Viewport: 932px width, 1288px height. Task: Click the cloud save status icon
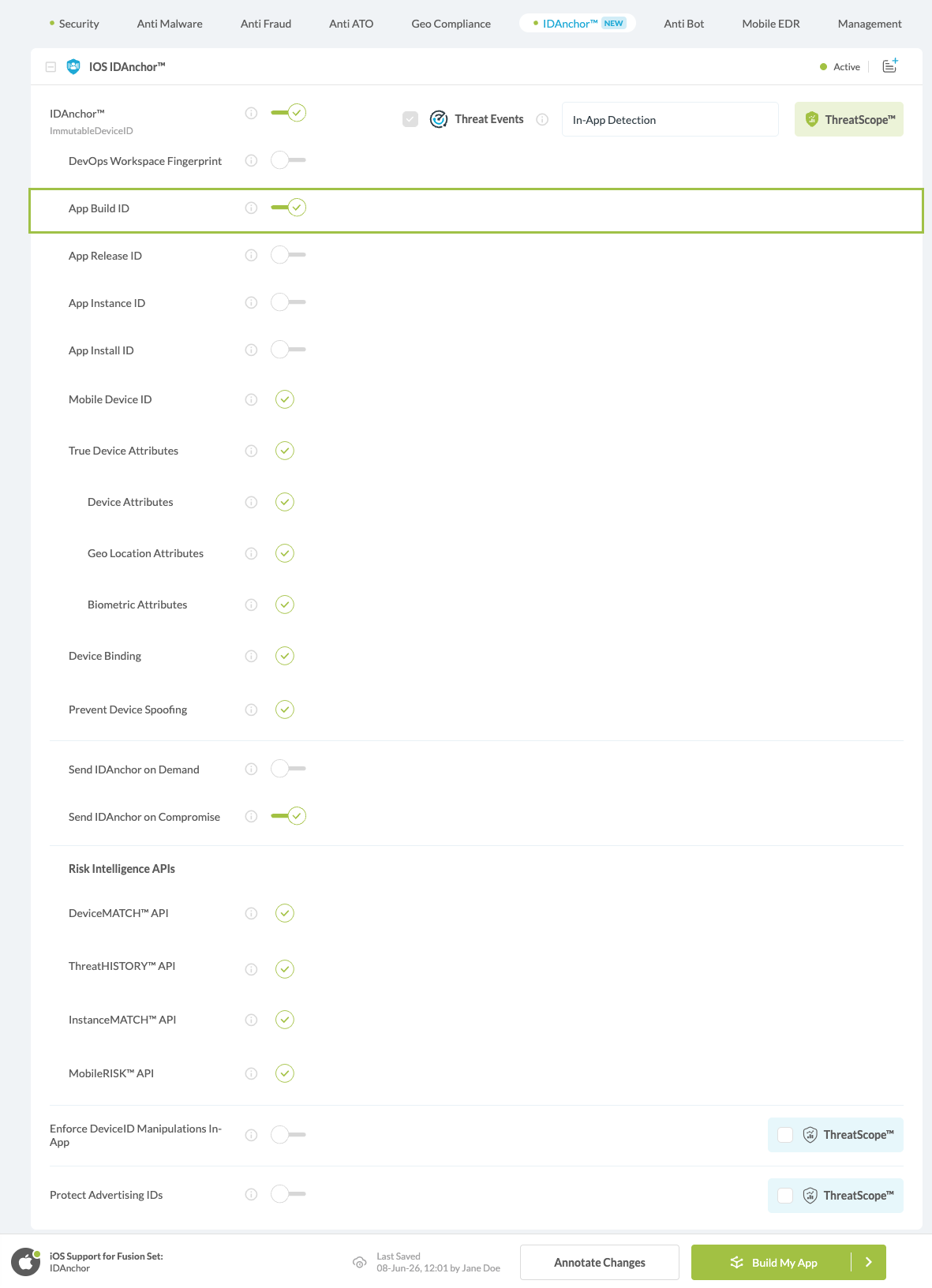360,1262
